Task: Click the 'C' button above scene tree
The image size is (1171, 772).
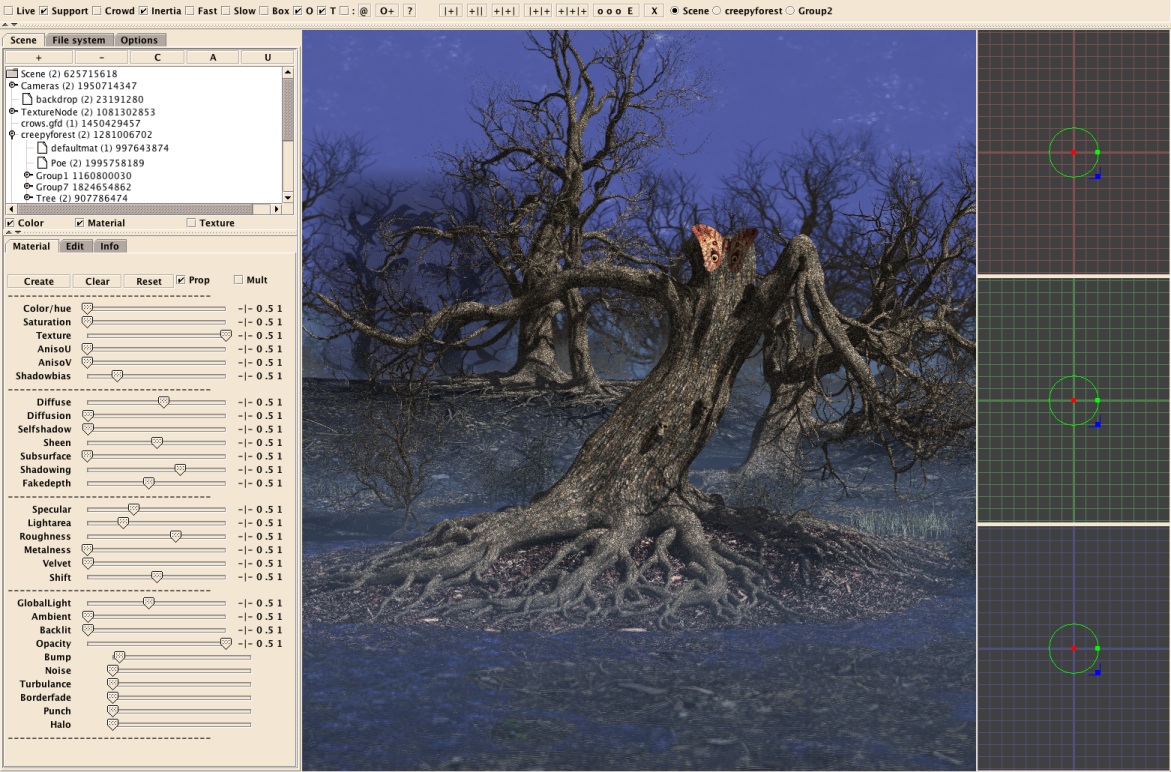Action: coord(158,57)
